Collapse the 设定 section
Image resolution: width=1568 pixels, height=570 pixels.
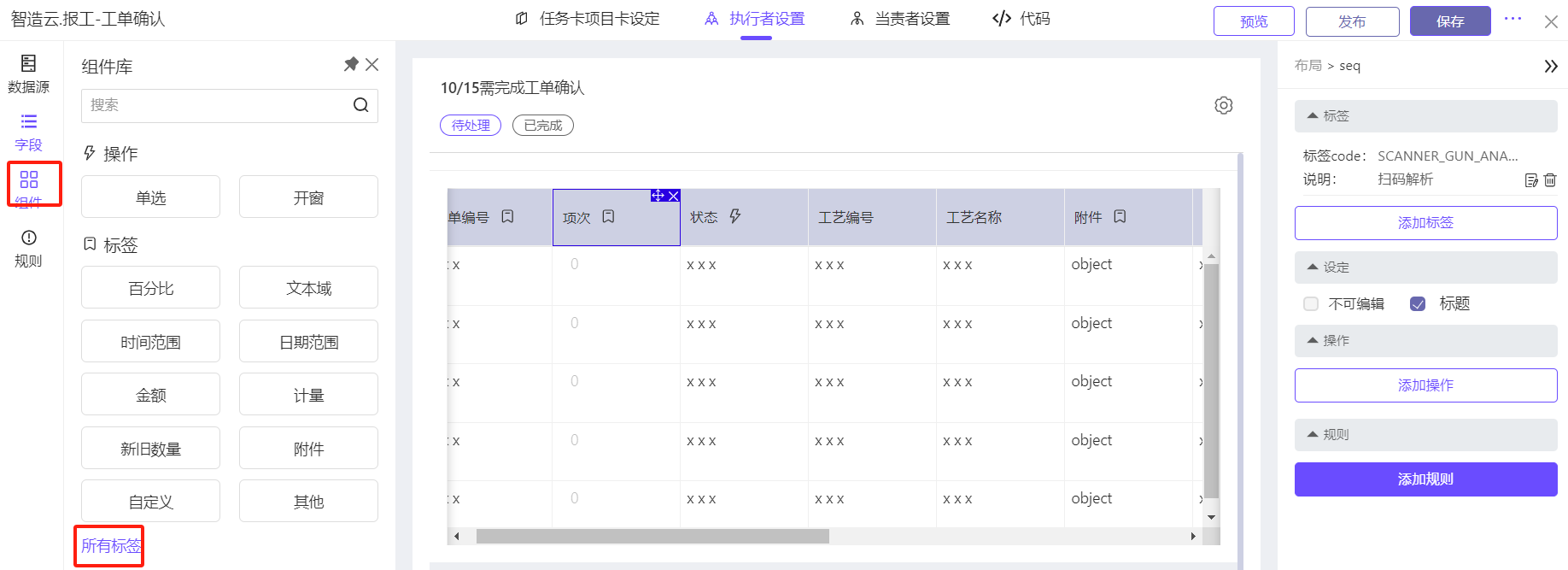click(x=1426, y=267)
